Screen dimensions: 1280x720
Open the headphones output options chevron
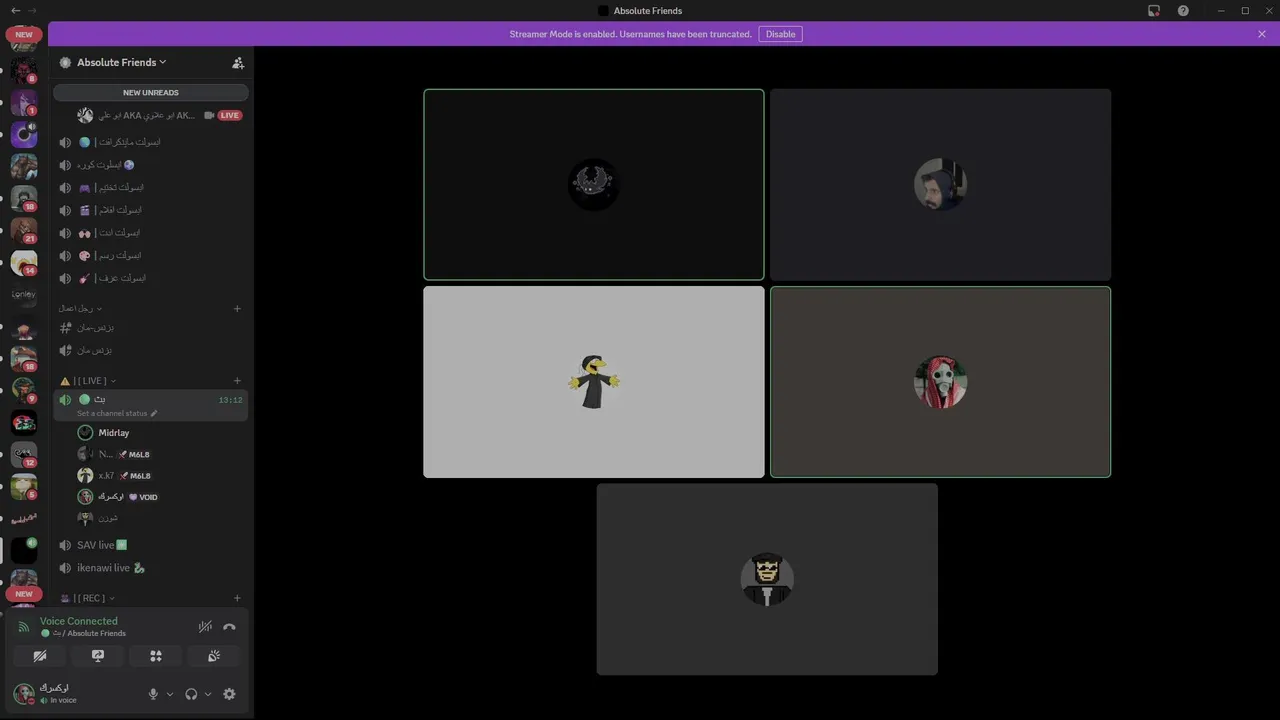click(x=208, y=694)
